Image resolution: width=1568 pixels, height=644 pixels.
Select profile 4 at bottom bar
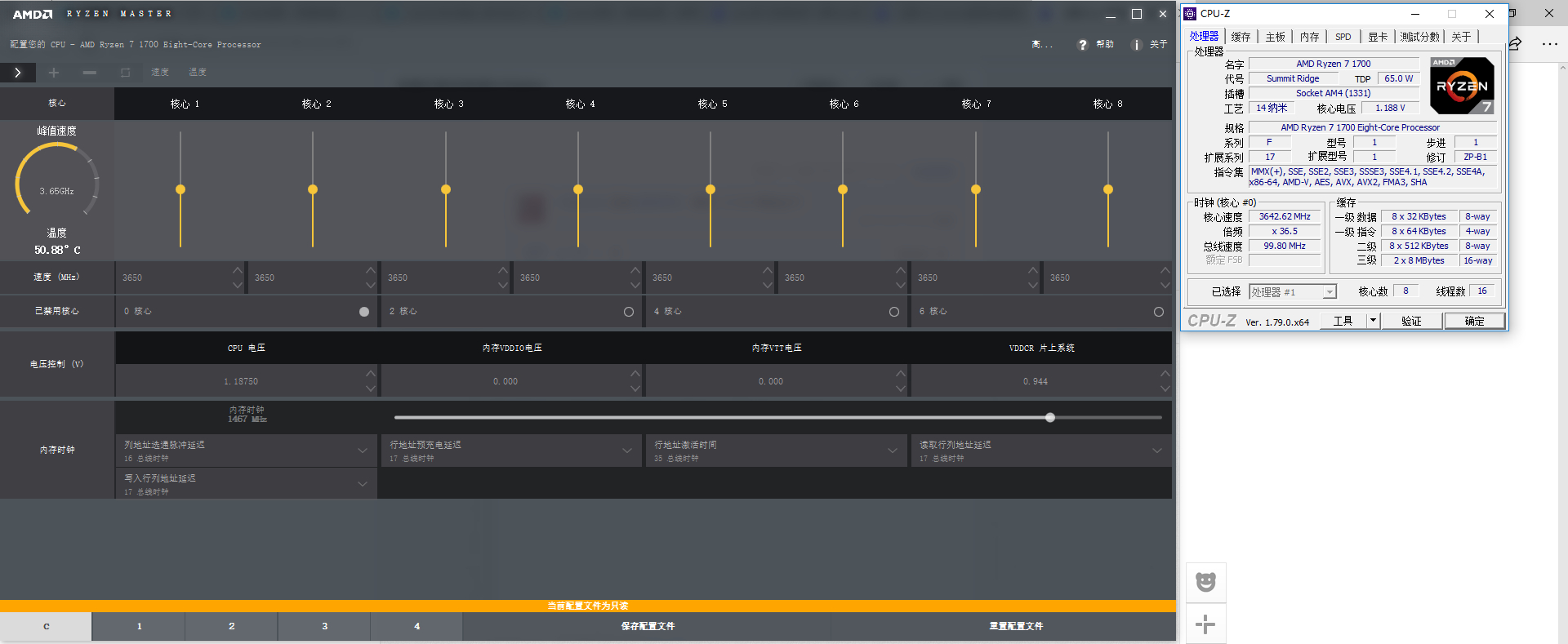[416, 626]
